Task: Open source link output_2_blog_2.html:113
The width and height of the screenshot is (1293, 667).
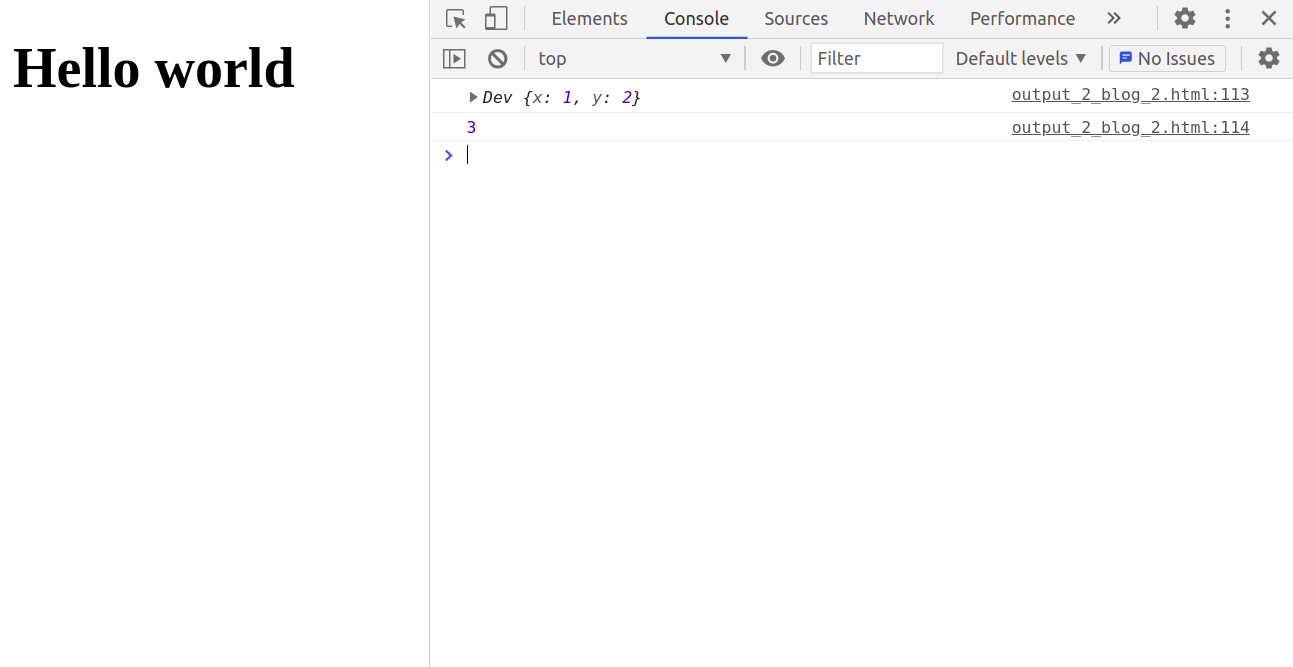Action: click(x=1130, y=95)
